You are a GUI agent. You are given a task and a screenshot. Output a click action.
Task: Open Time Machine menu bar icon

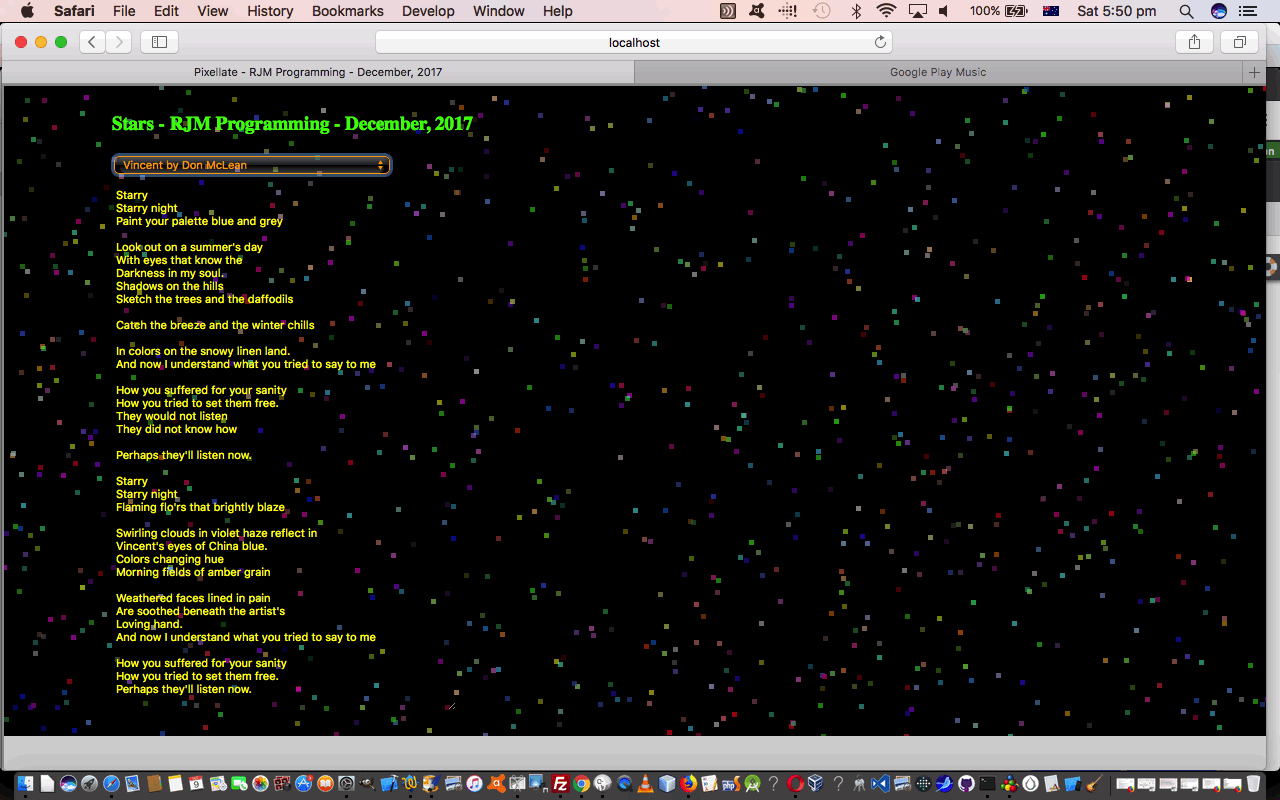(x=821, y=11)
